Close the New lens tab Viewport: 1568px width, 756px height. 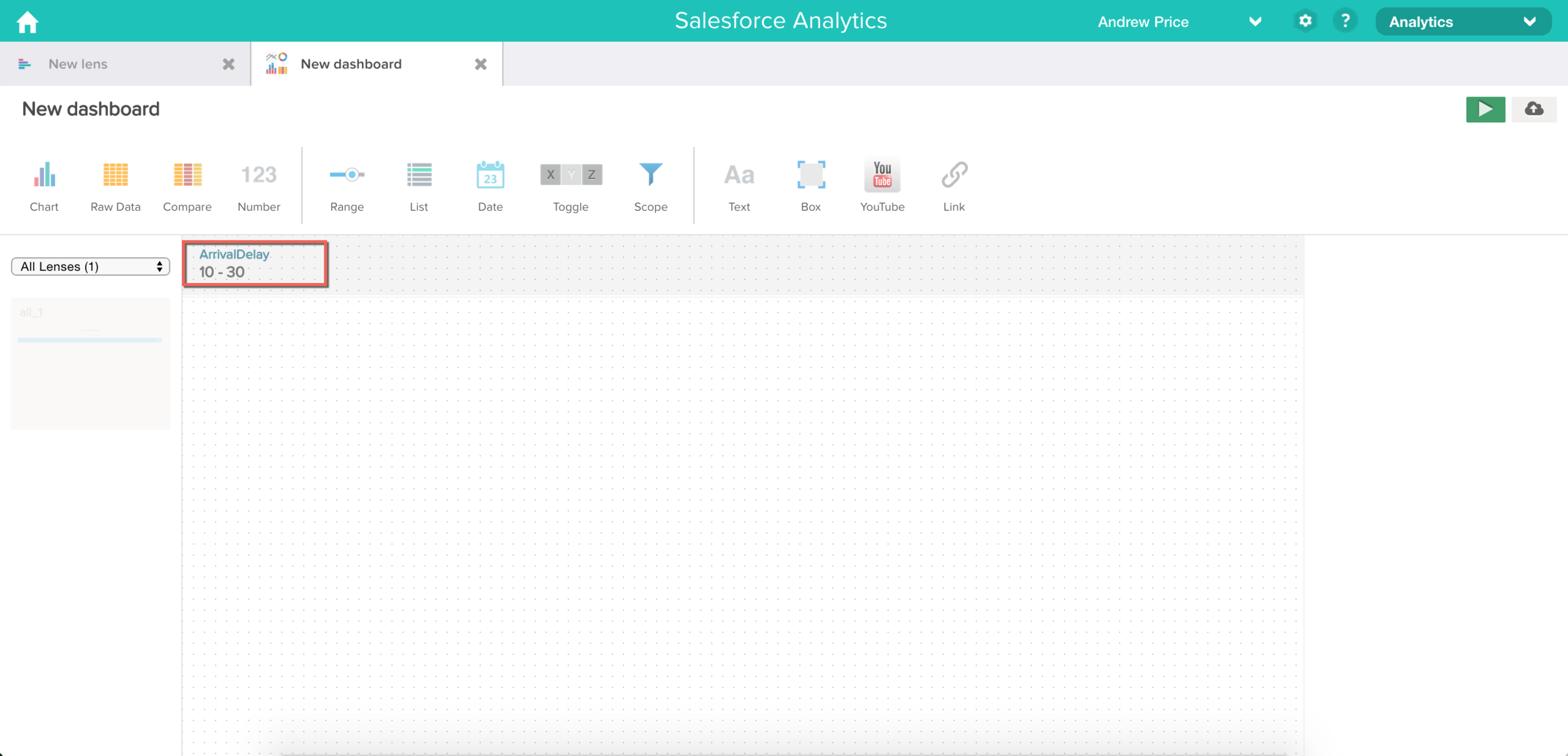click(228, 64)
